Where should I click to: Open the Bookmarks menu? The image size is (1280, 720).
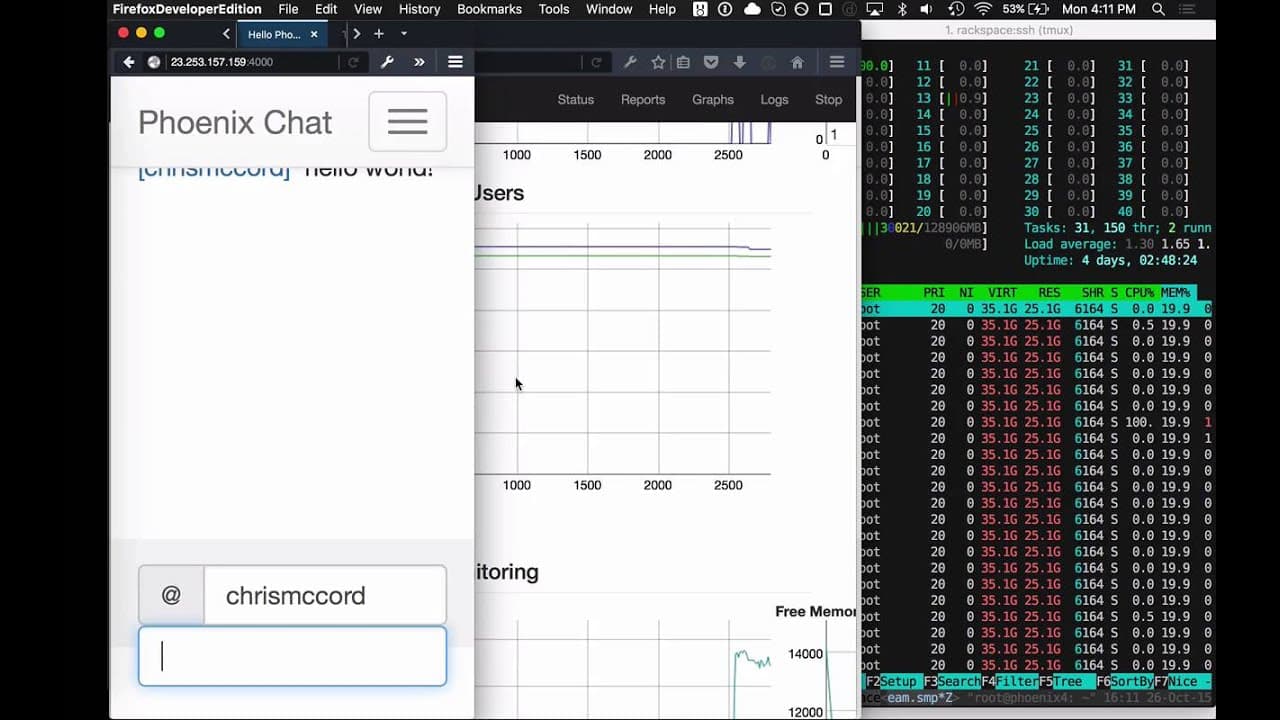pos(489,9)
